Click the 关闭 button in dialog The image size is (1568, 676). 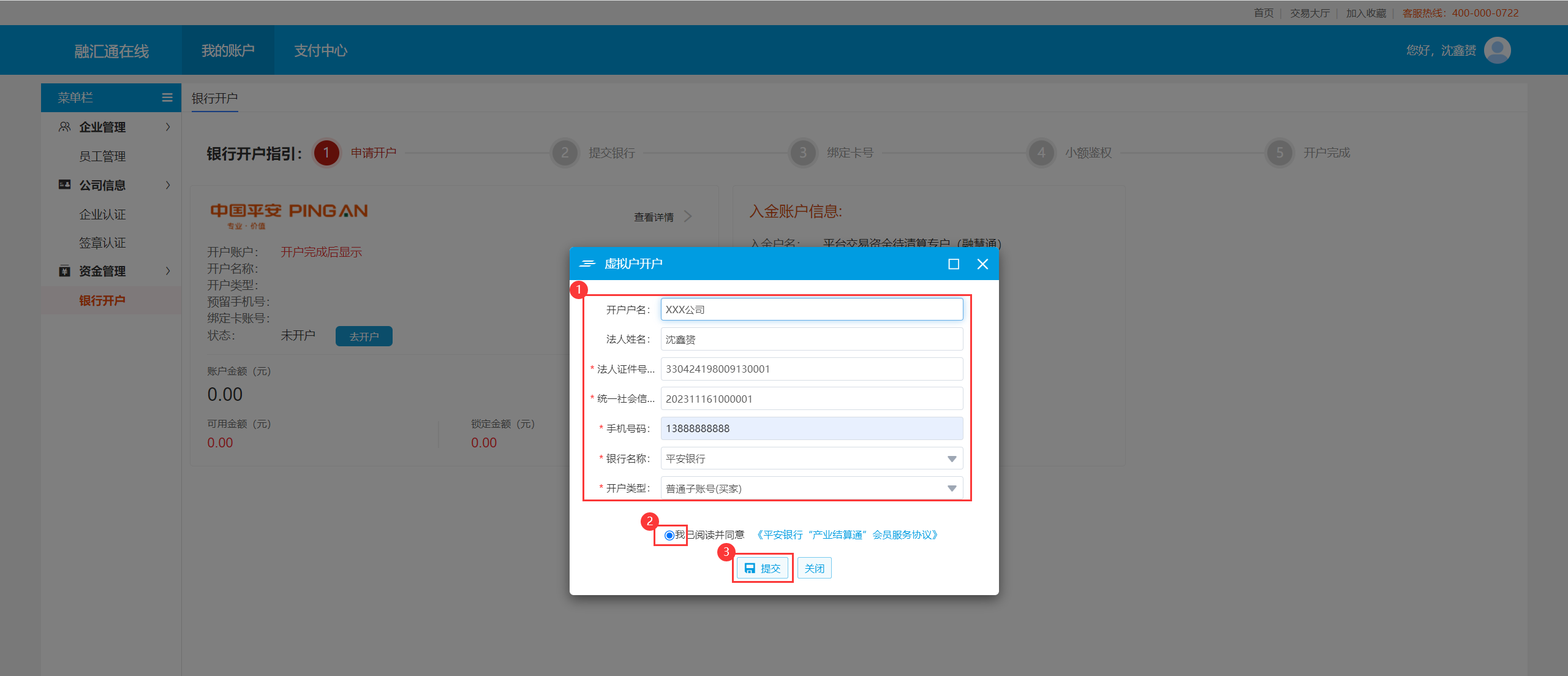814,568
